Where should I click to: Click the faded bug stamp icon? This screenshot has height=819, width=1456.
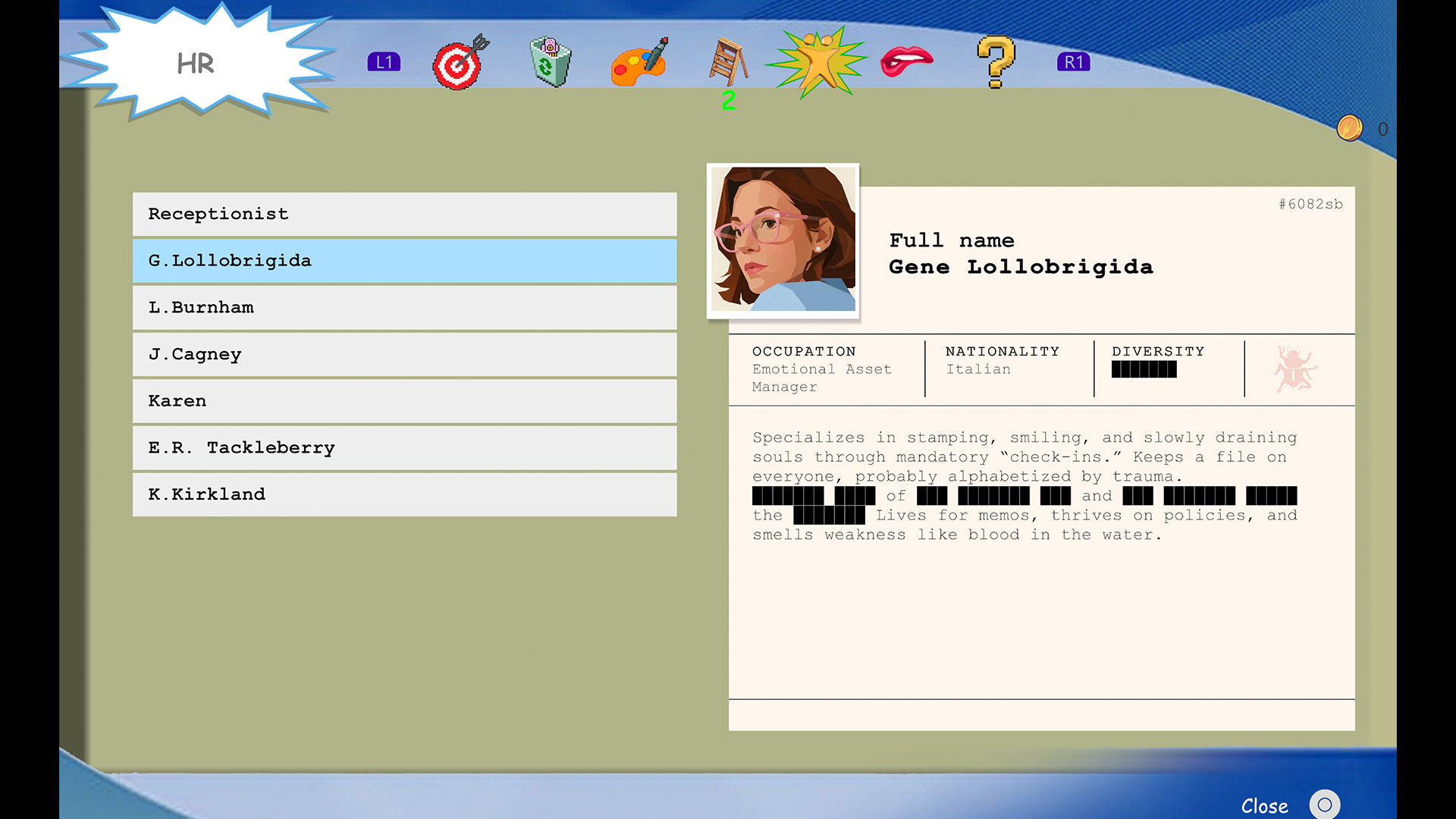[1294, 369]
